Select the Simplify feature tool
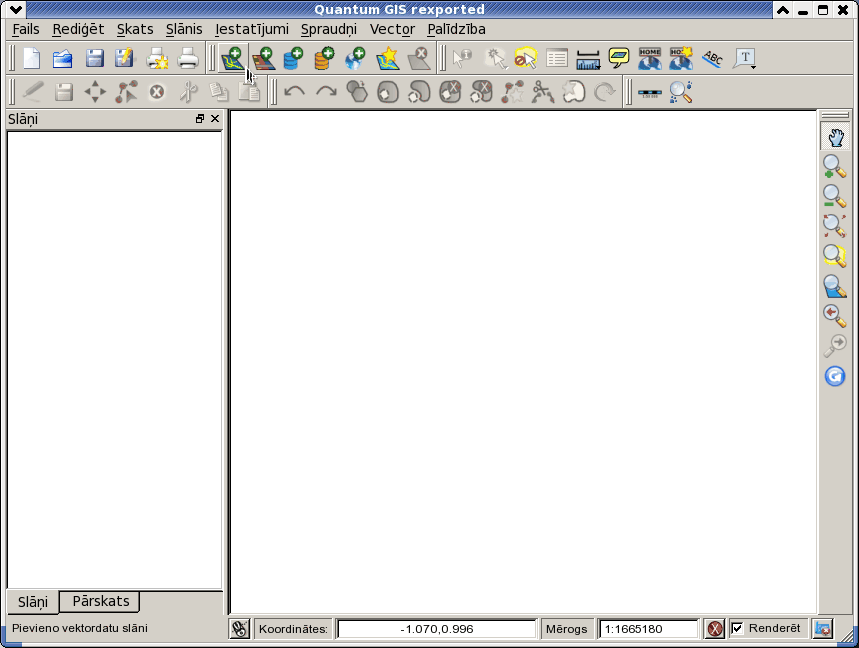 357,91
